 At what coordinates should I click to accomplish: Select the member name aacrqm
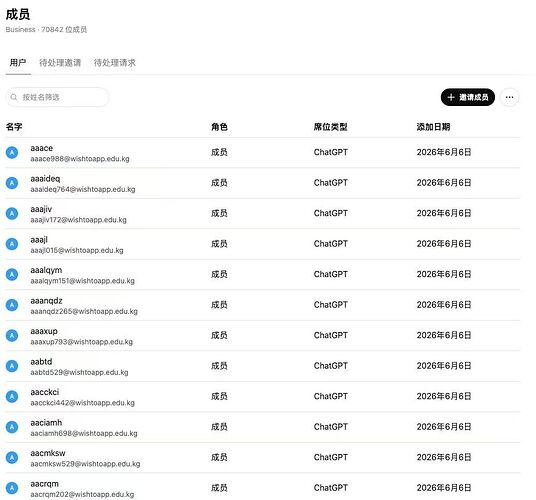click(44, 484)
